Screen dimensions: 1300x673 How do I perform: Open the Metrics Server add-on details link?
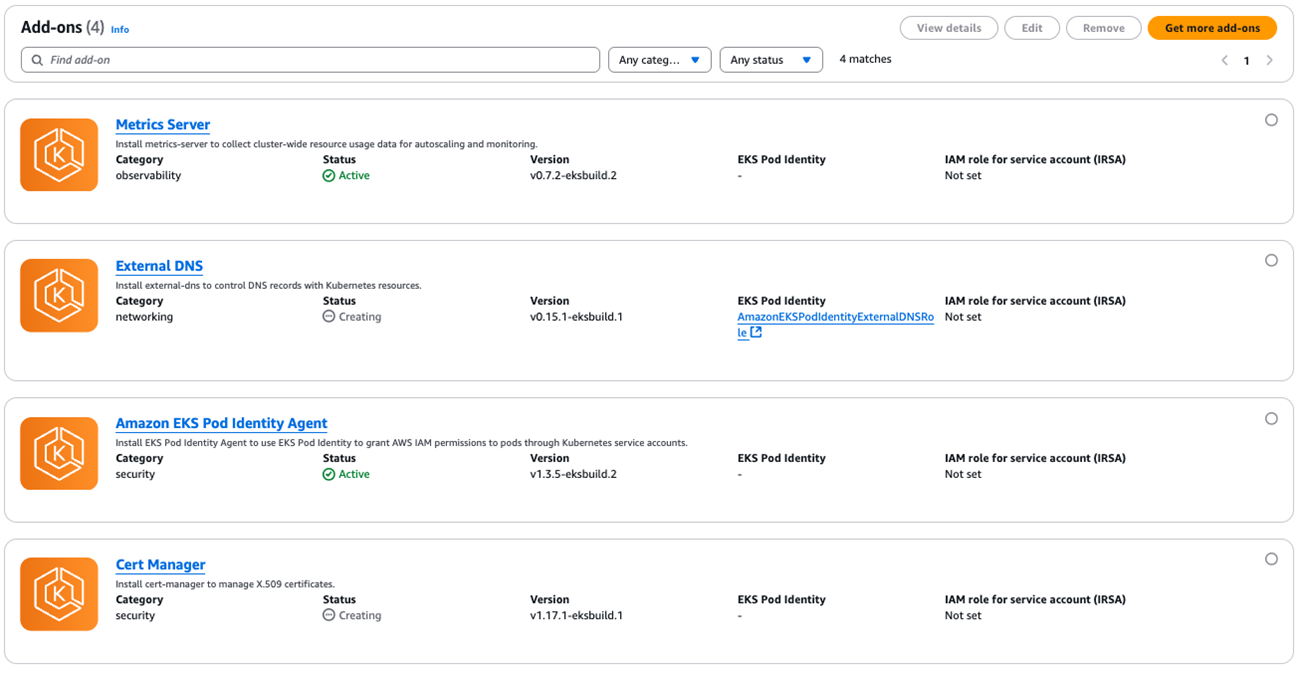pyautogui.click(x=162, y=124)
